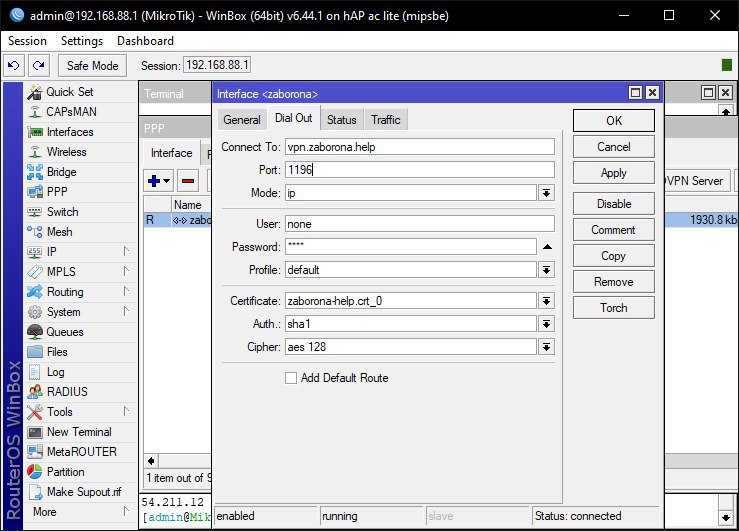
Task: Click the Copy button
Action: (614, 256)
